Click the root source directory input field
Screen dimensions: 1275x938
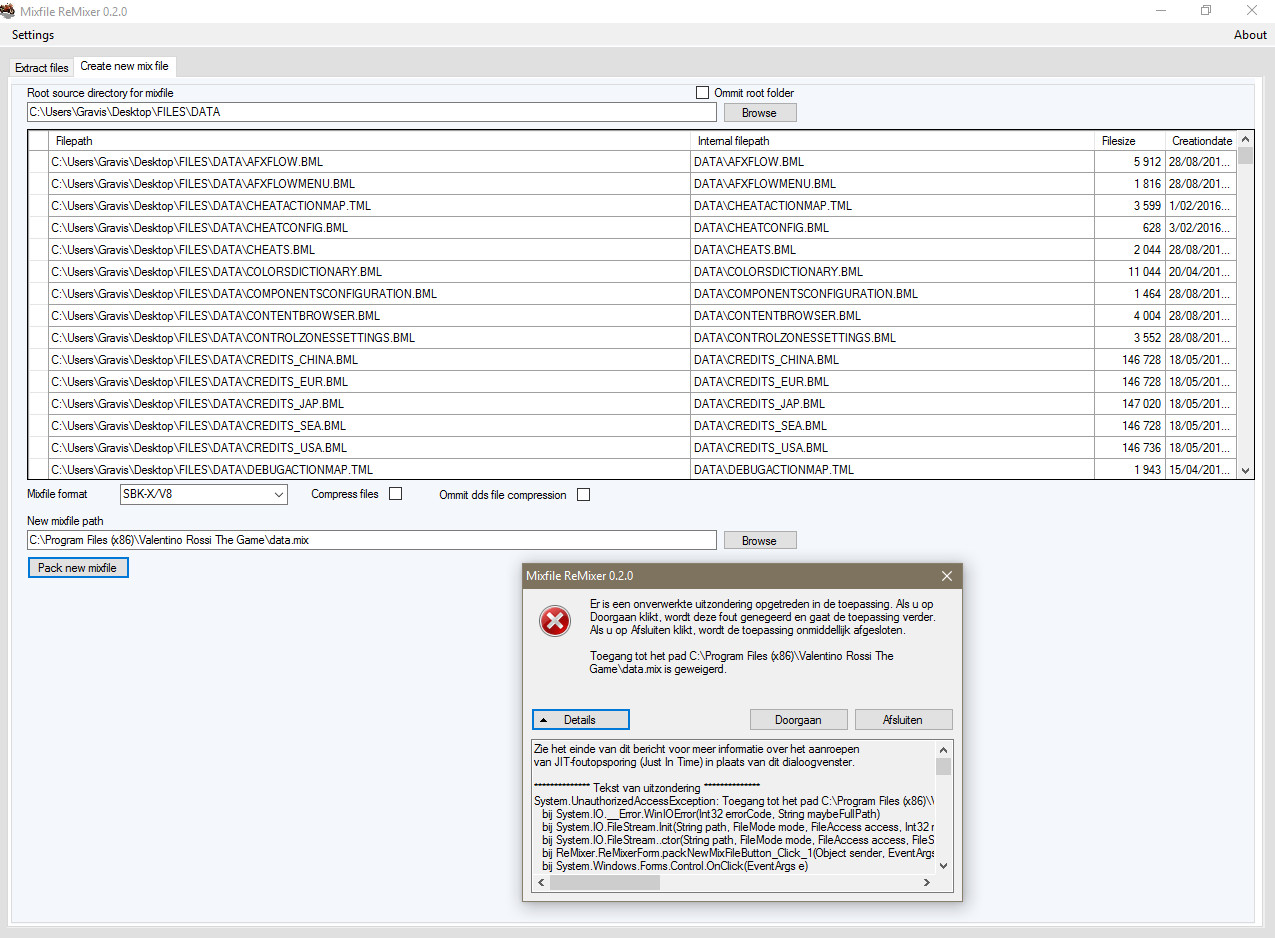pos(371,112)
